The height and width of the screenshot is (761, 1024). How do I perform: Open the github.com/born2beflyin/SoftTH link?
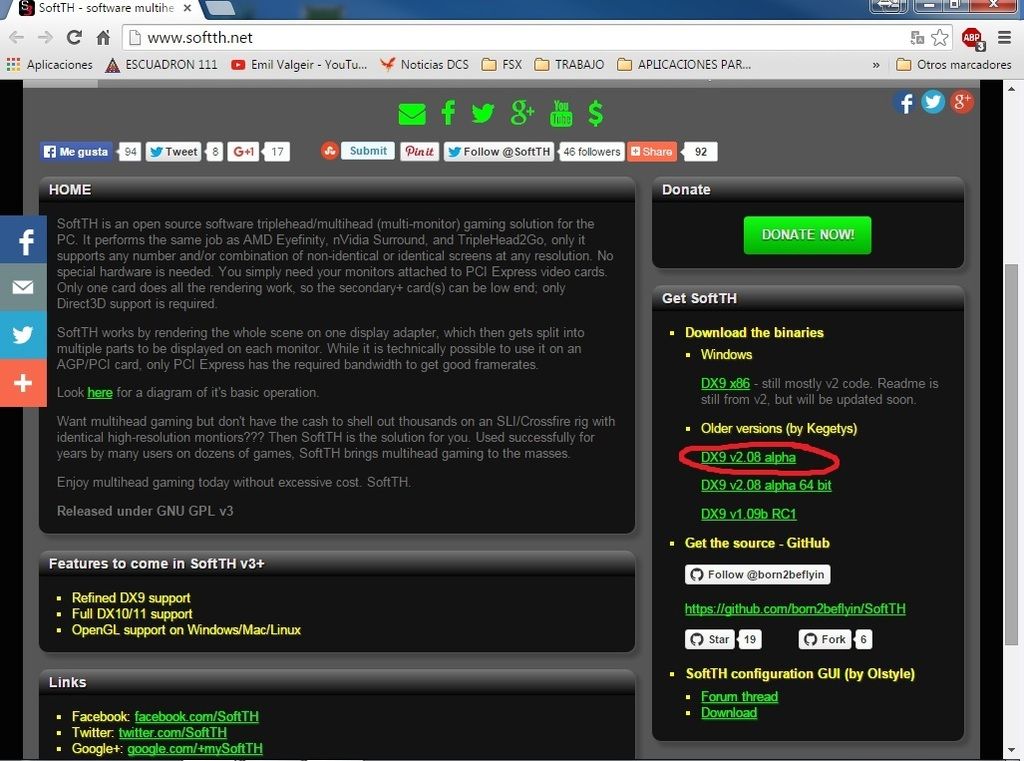[795, 609]
